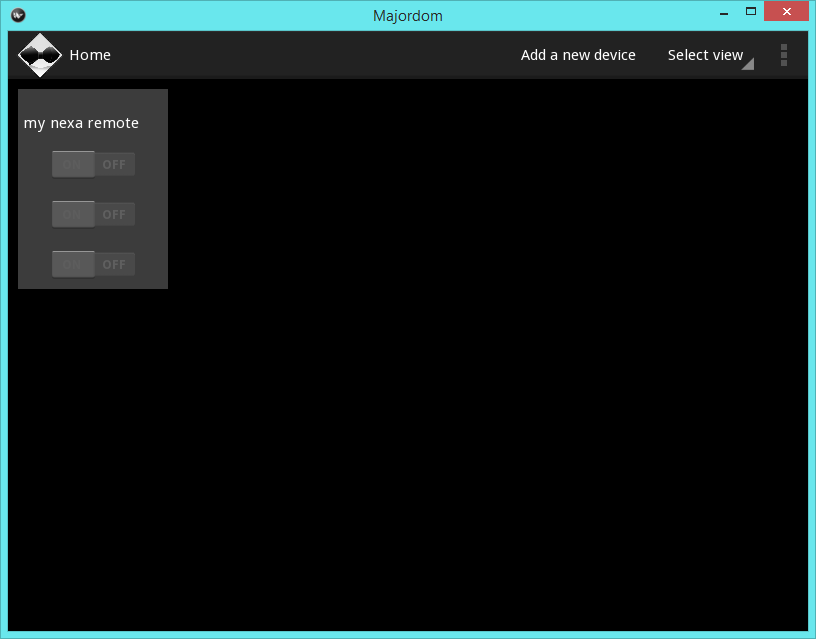
Task: Maximize the Majordom window
Action: [x=750, y=11]
